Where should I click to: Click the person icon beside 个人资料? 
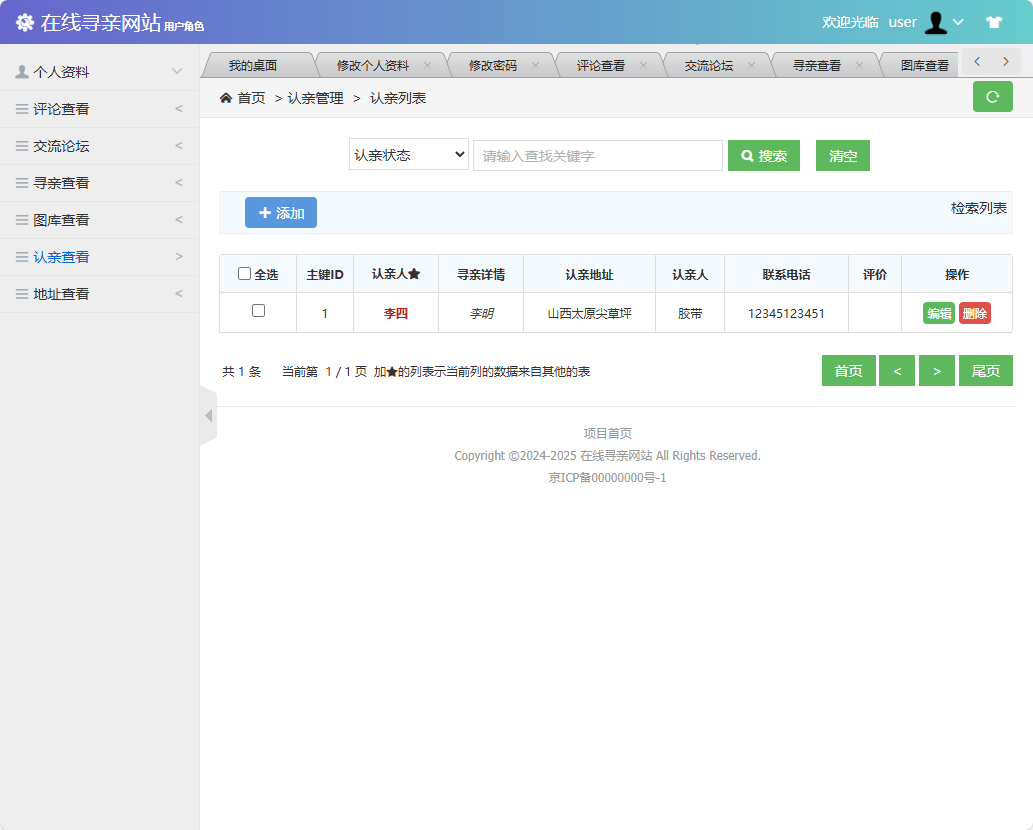pos(22,71)
